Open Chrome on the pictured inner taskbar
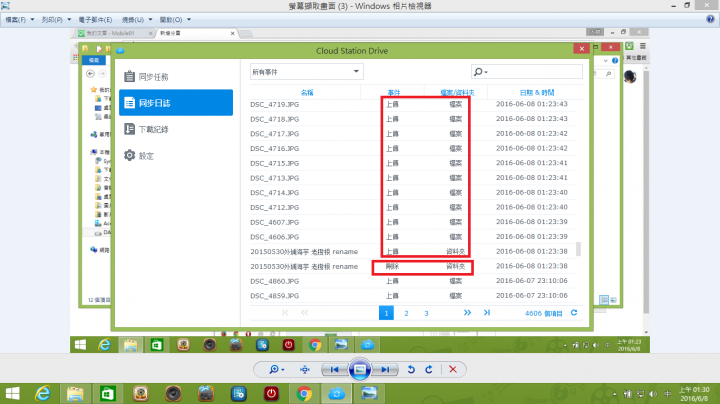 coord(315,345)
